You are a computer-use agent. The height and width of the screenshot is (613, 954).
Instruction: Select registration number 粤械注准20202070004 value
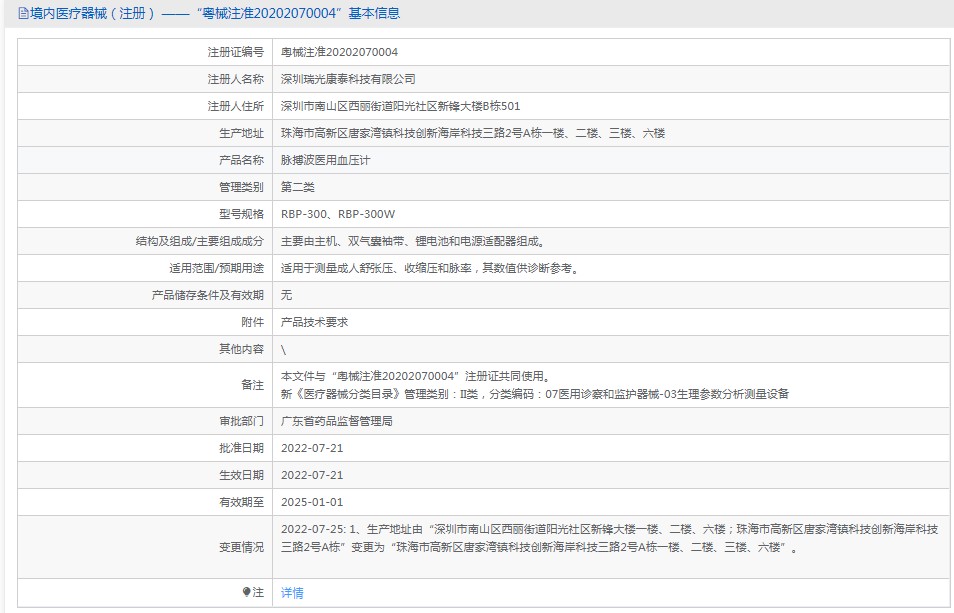pos(339,52)
